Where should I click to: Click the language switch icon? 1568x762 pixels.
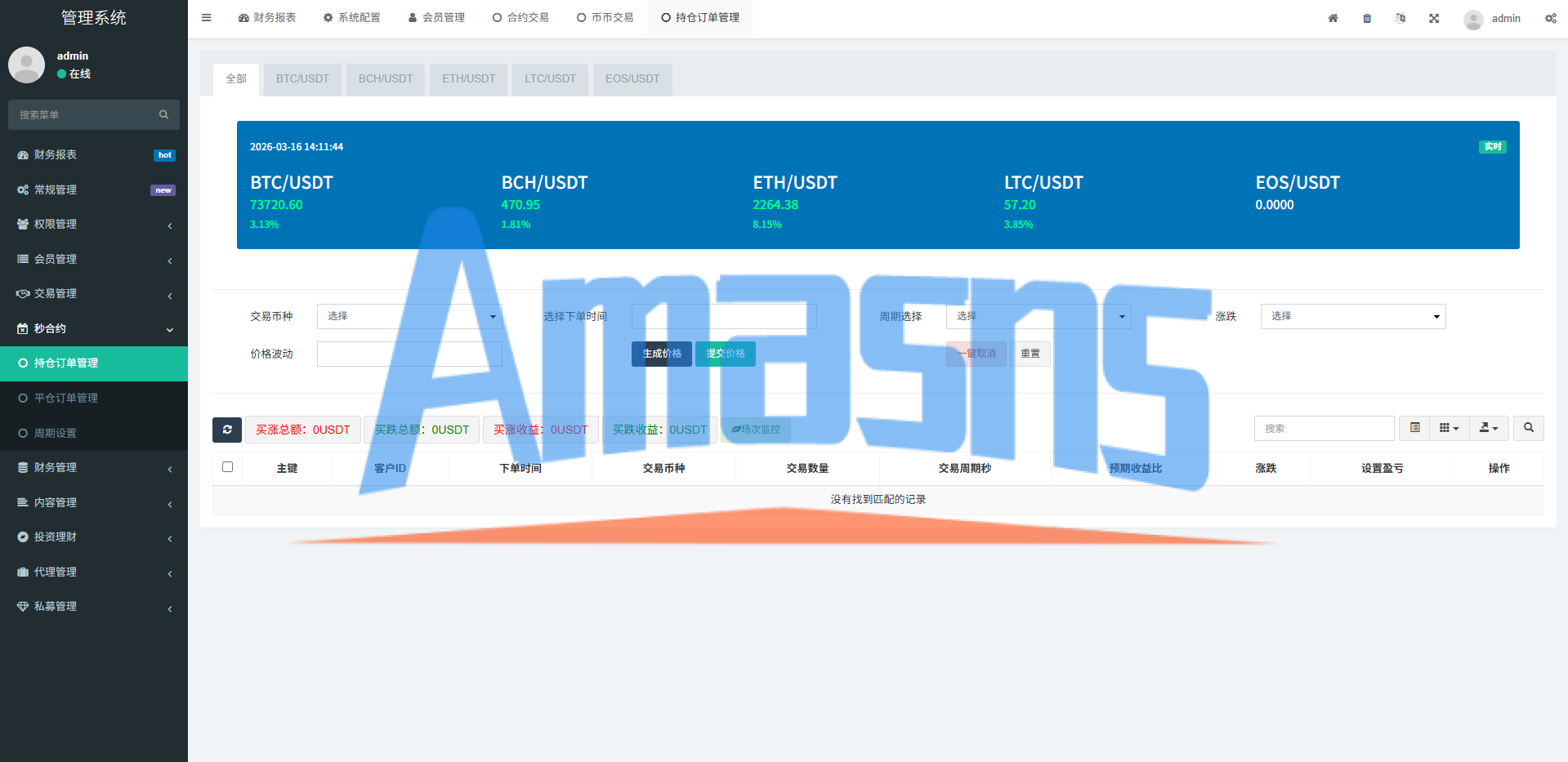[1400, 18]
